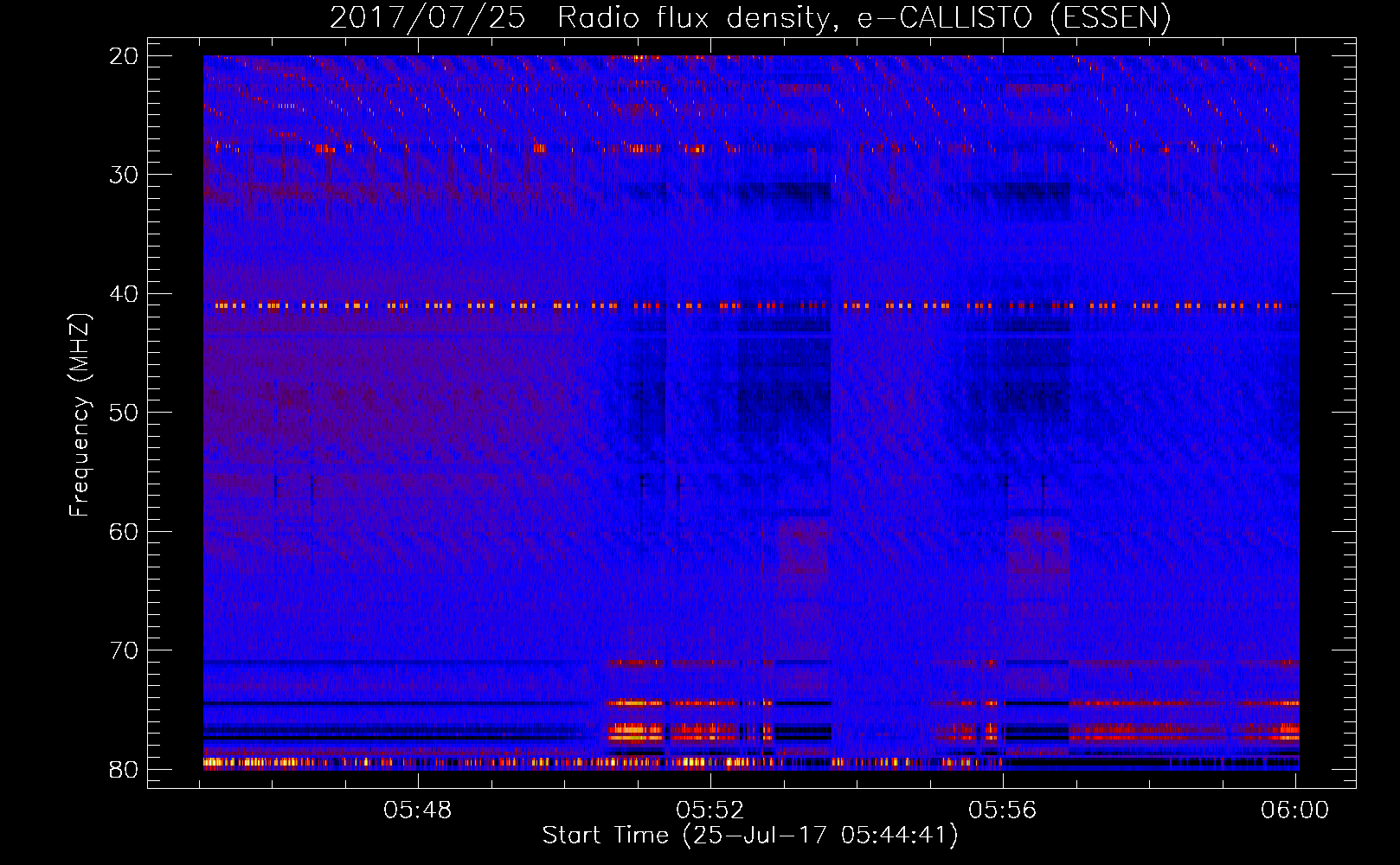The height and width of the screenshot is (865, 1400).
Task: Select the 05:52 time tick label
Action: (710, 810)
